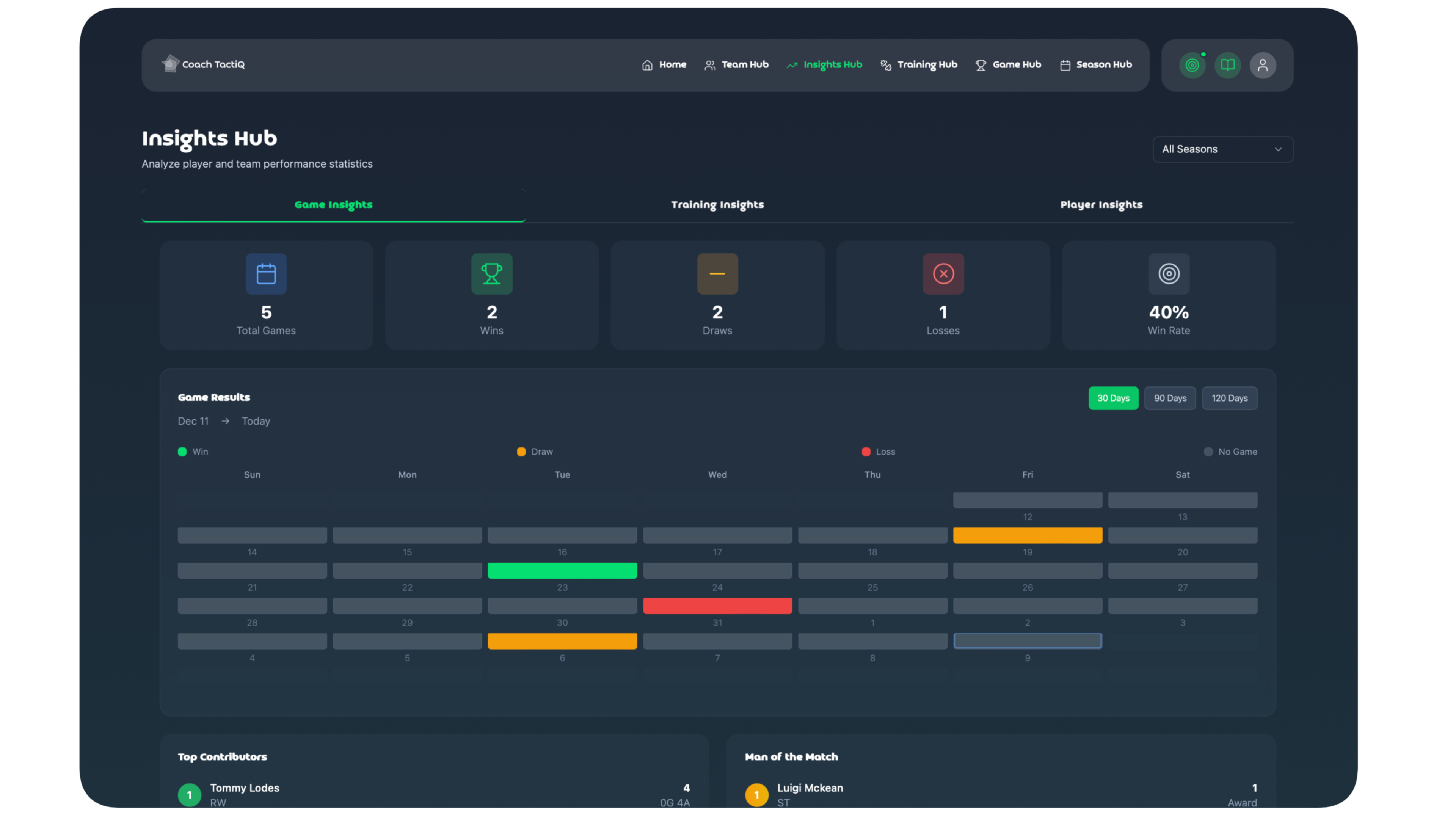Switch range to 120 Days
This screenshot has width=1456, height=819.
(1229, 398)
